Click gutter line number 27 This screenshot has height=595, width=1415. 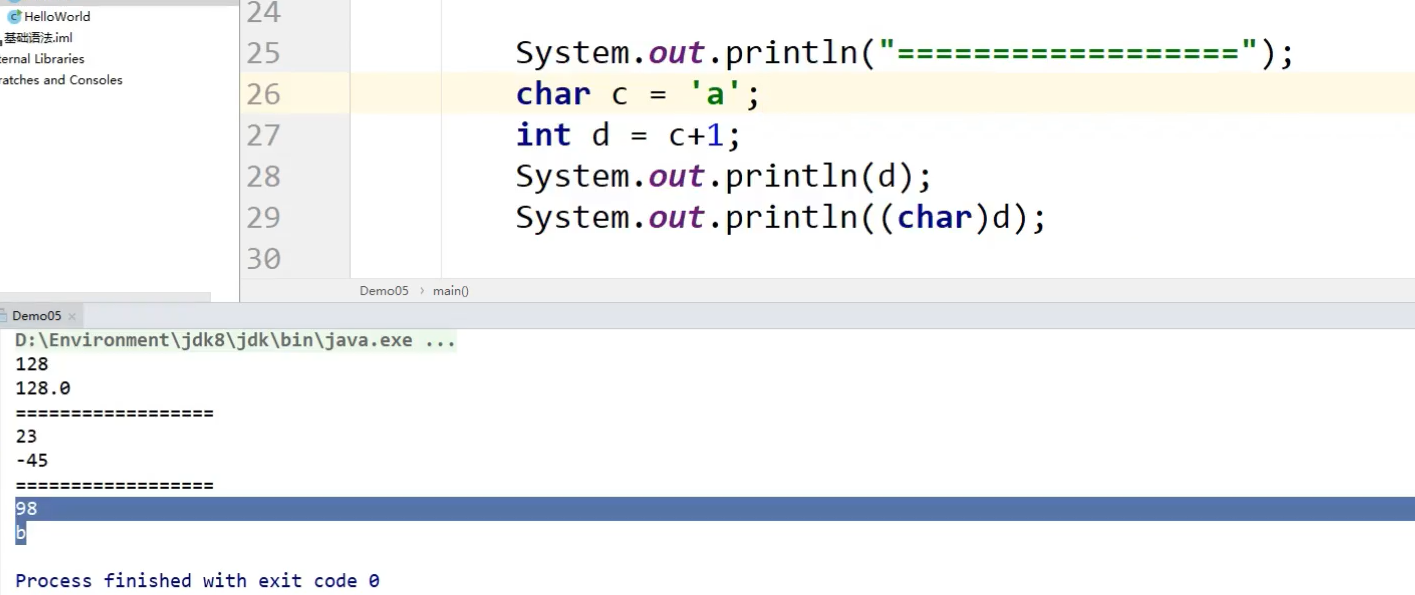click(x=263, y=135)
